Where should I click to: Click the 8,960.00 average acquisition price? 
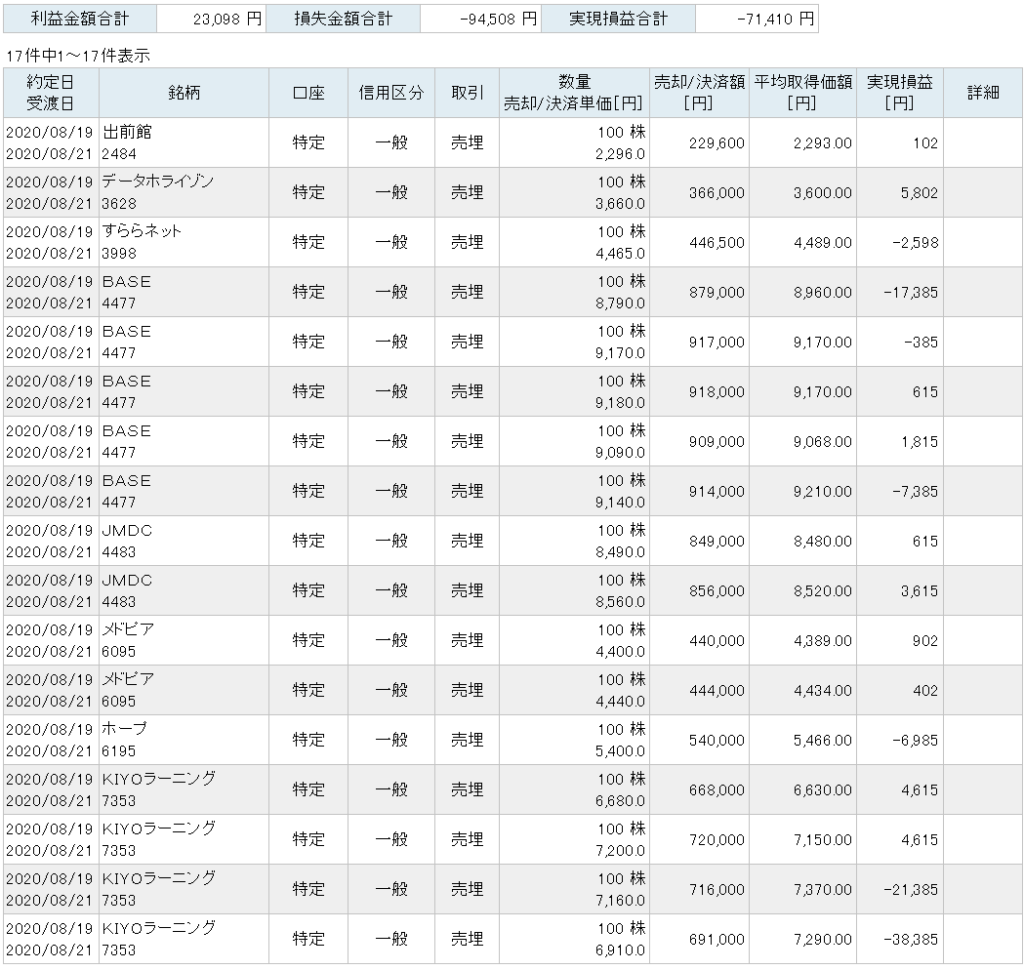coord(822,292)
